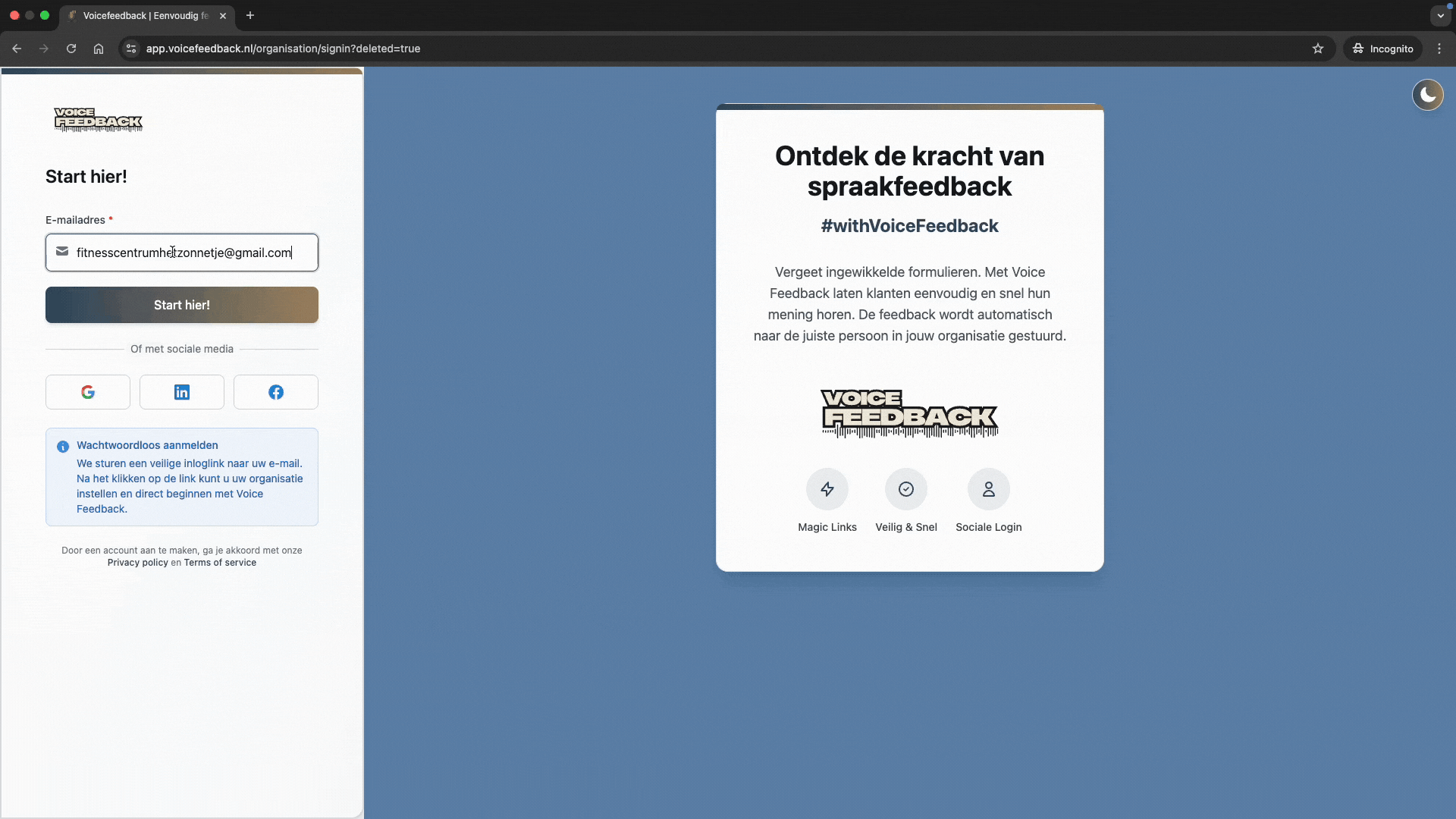Sign in with the Facebook icon button
The height and width of the screenshot is (819, 1456).
tap(276, 392)
